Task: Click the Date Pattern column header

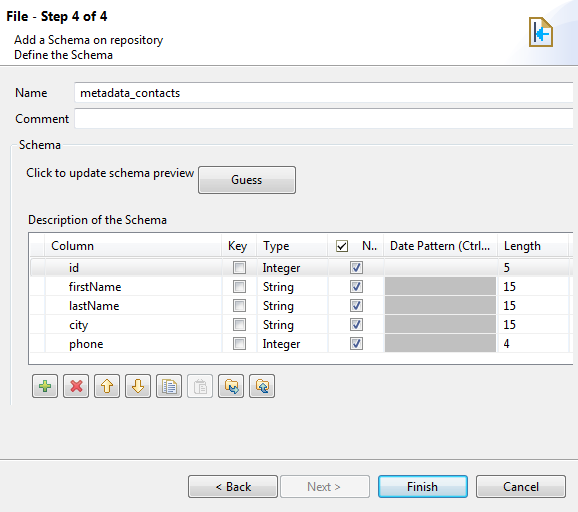Action: (x=441, y=246)
